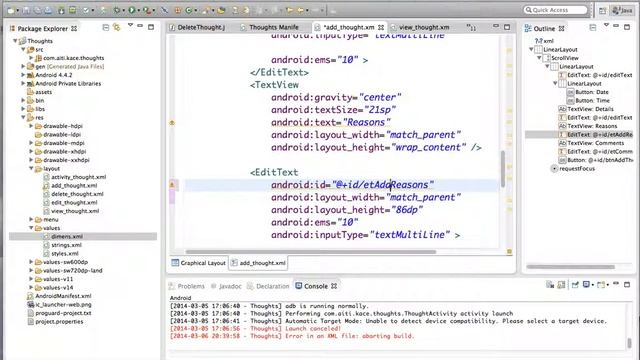
Task: Click the Debug bug icon in the toolbar
Action: click(117, 10)
